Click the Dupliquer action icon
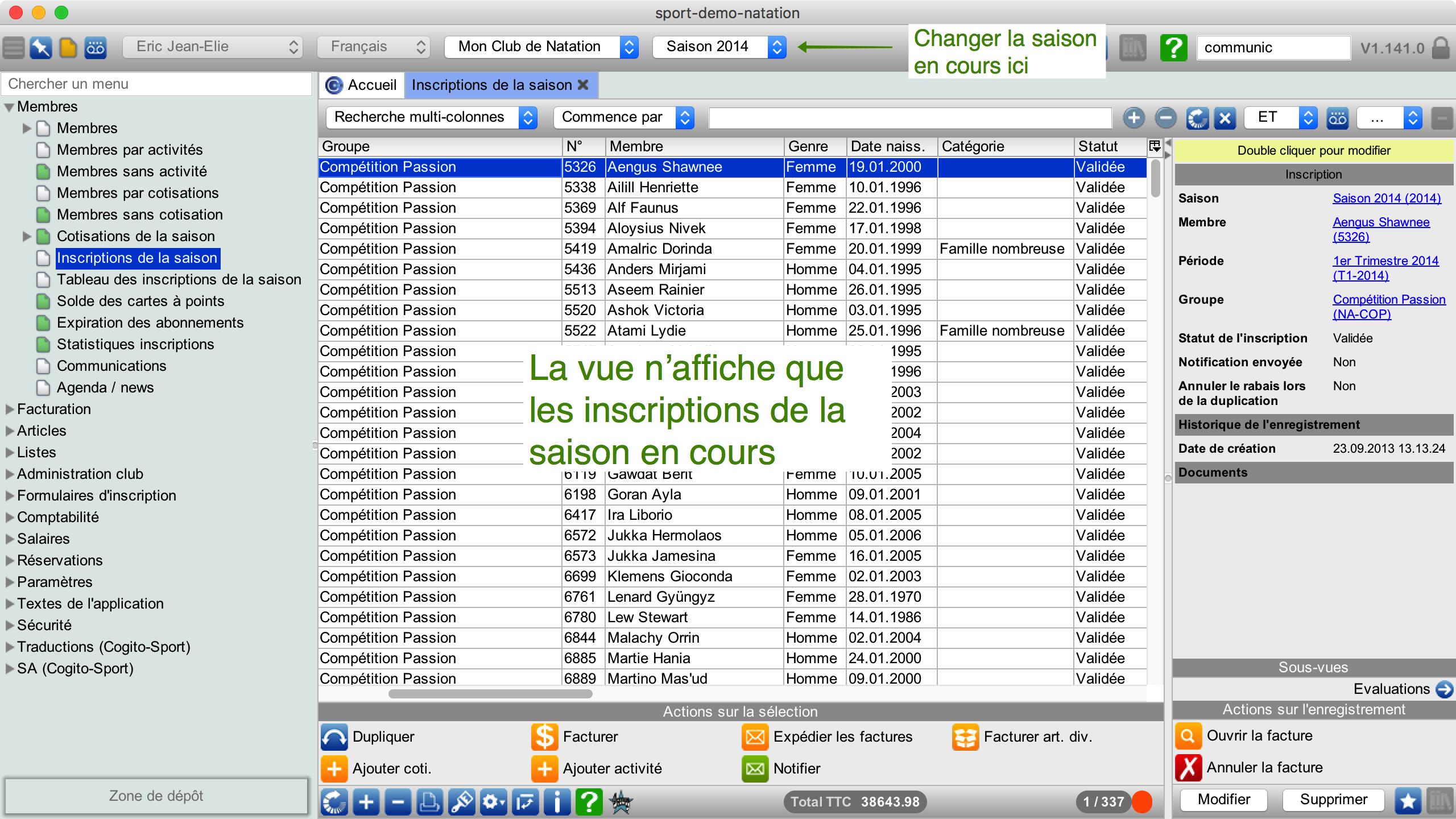The width and height of the screenshot is (1456, 819). coord(334,737)
